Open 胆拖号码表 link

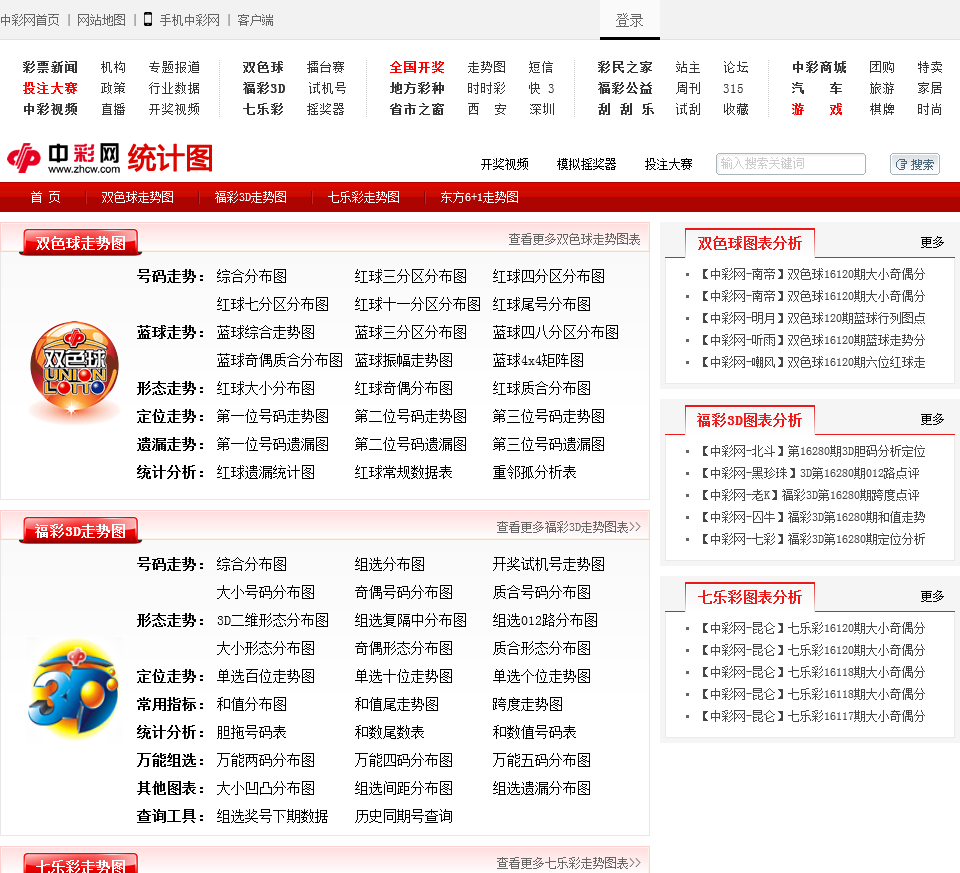251,733
